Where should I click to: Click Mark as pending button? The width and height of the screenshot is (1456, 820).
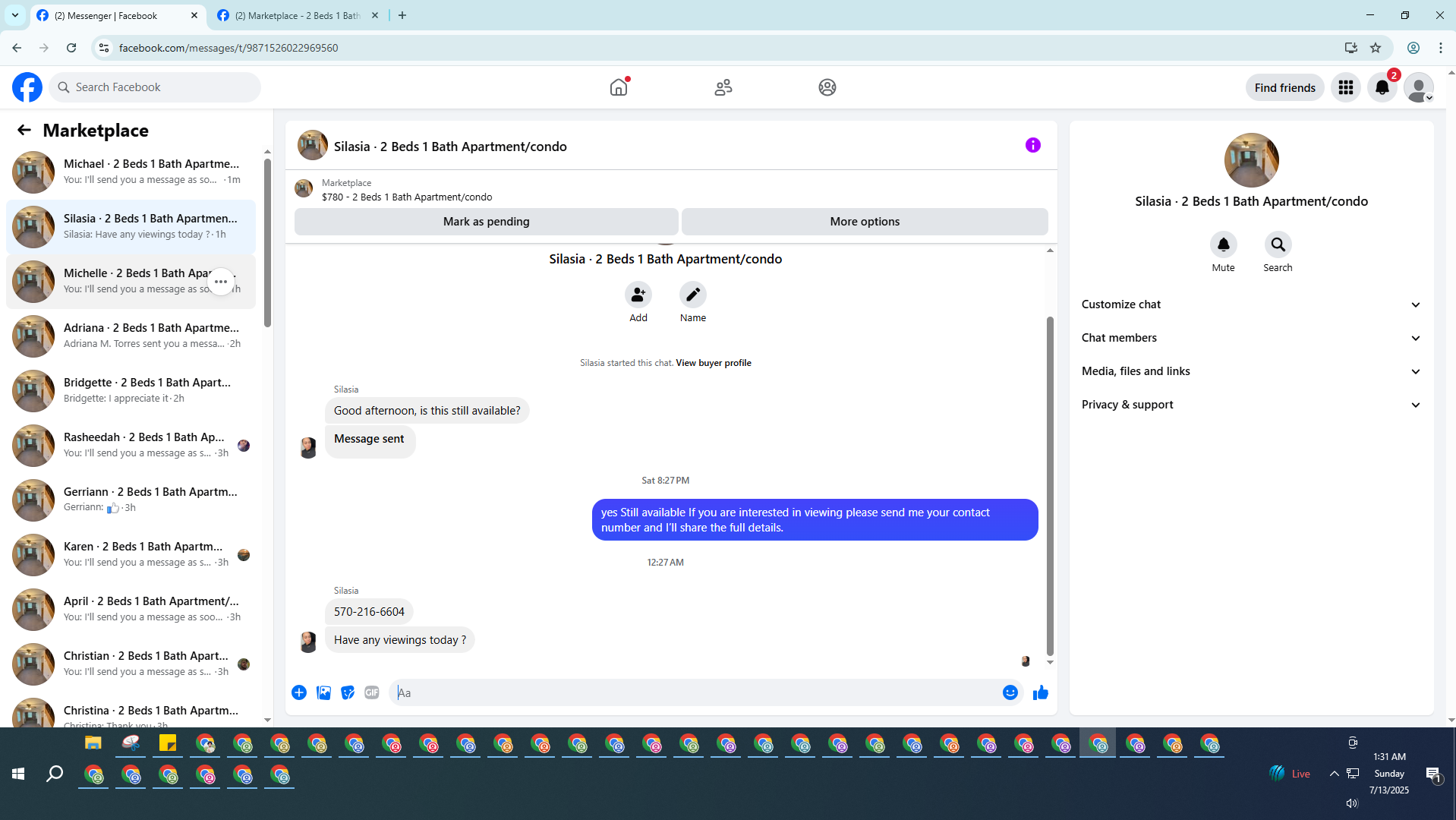[x=486, y=222]
